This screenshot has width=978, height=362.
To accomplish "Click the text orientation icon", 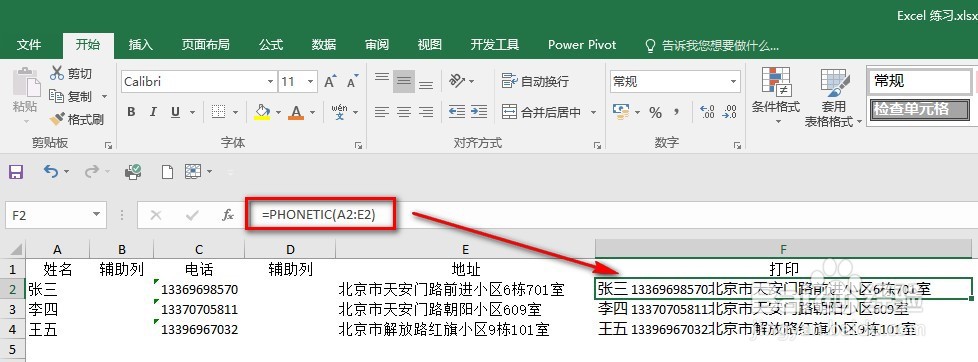I will [457, 81].
